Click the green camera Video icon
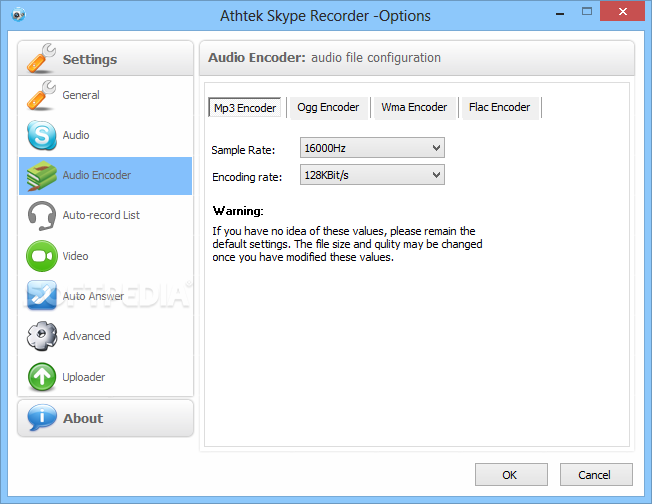 (x=42, y=256)
